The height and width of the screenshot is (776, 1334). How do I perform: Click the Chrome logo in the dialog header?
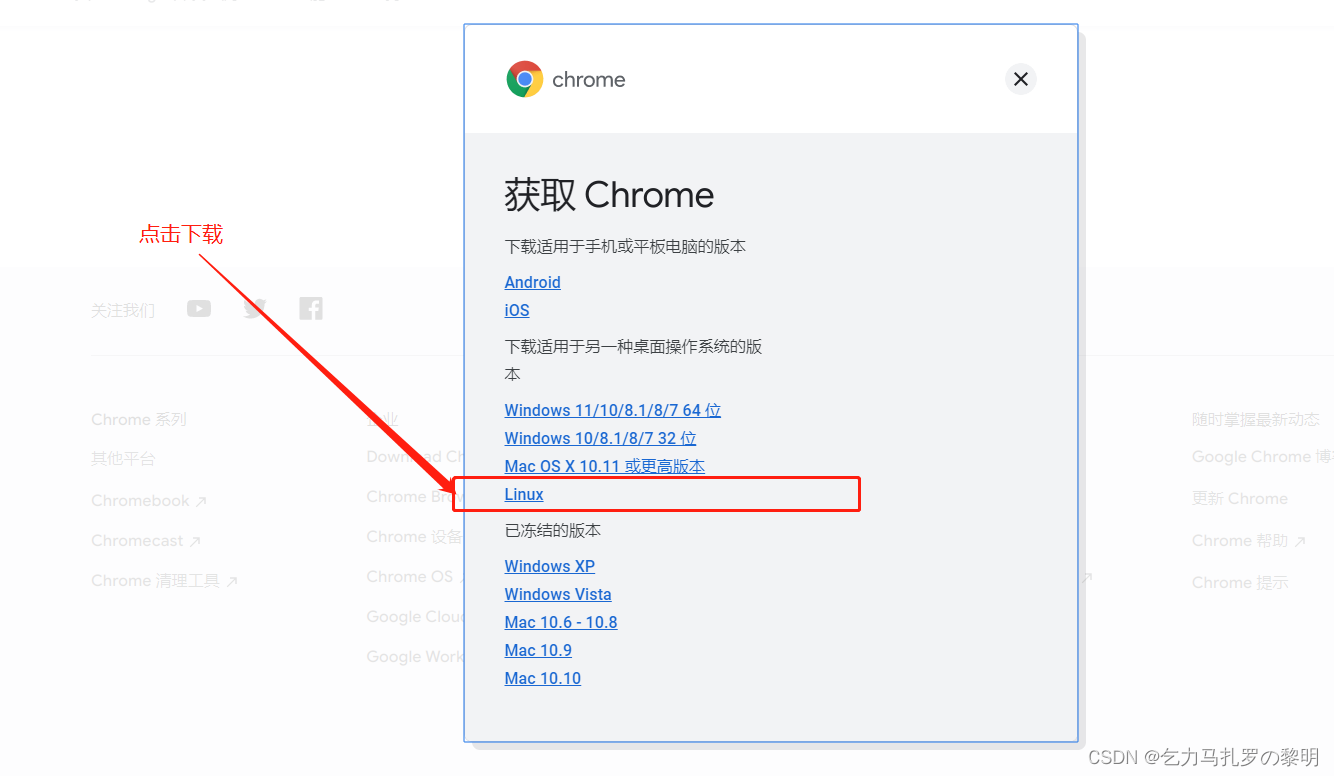[x=525, y=79]
